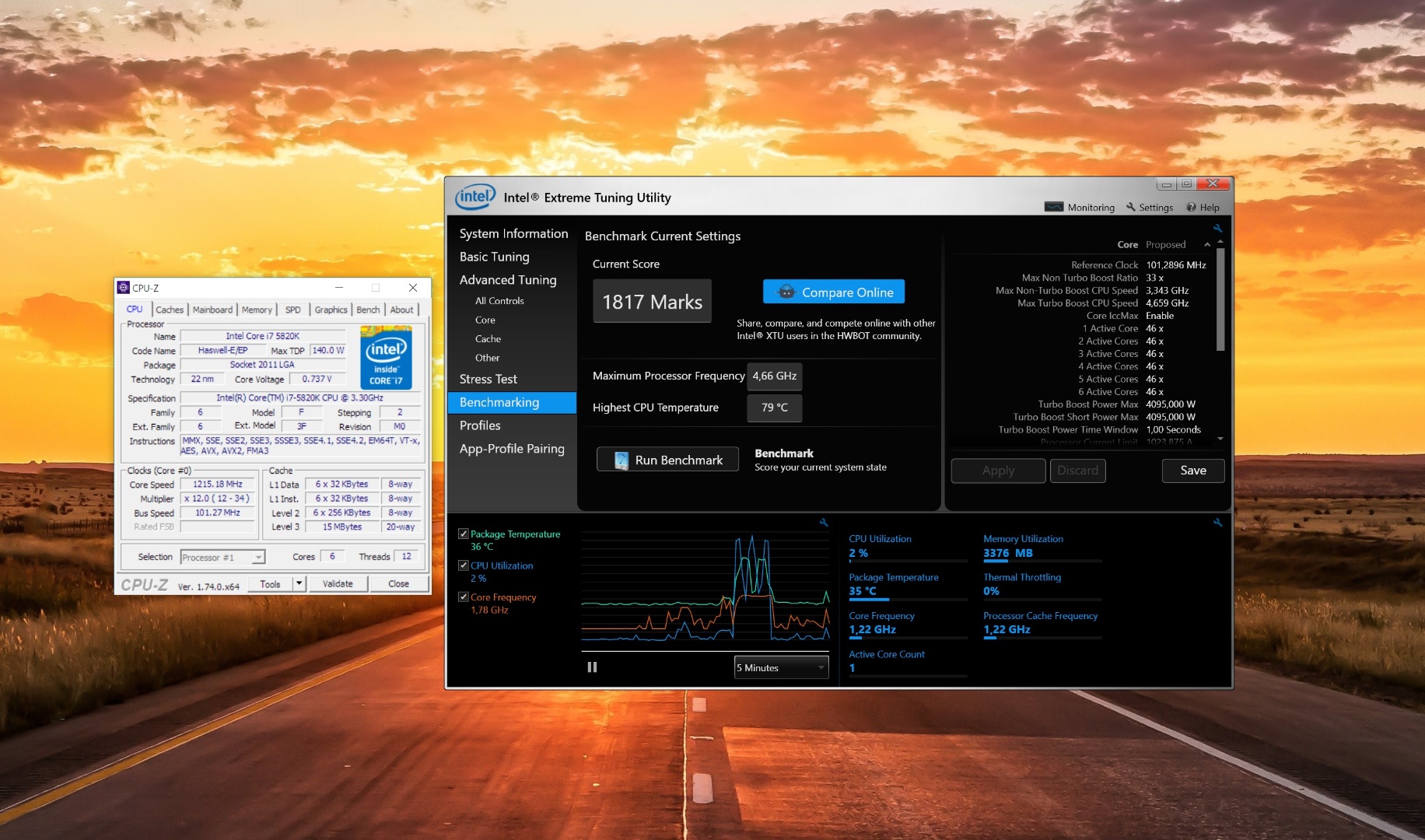Click the Multiplier field in CPU-Z

point(218,499)
